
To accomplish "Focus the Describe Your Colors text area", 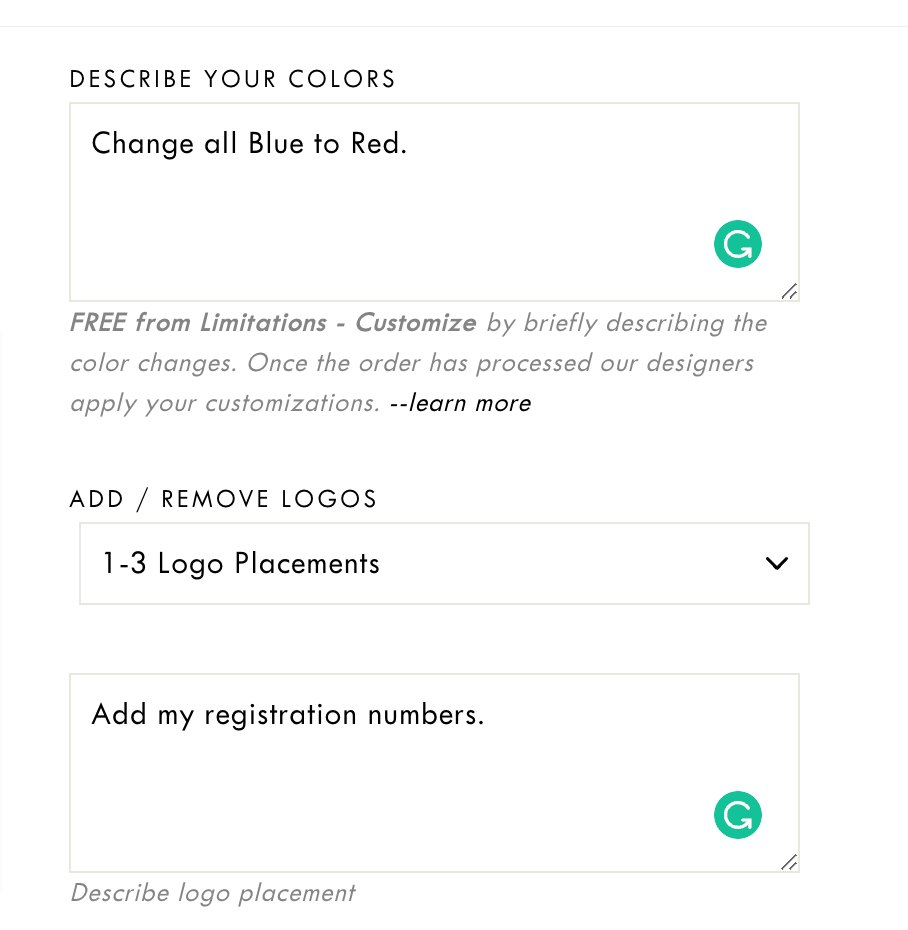I will pos(434,202).
